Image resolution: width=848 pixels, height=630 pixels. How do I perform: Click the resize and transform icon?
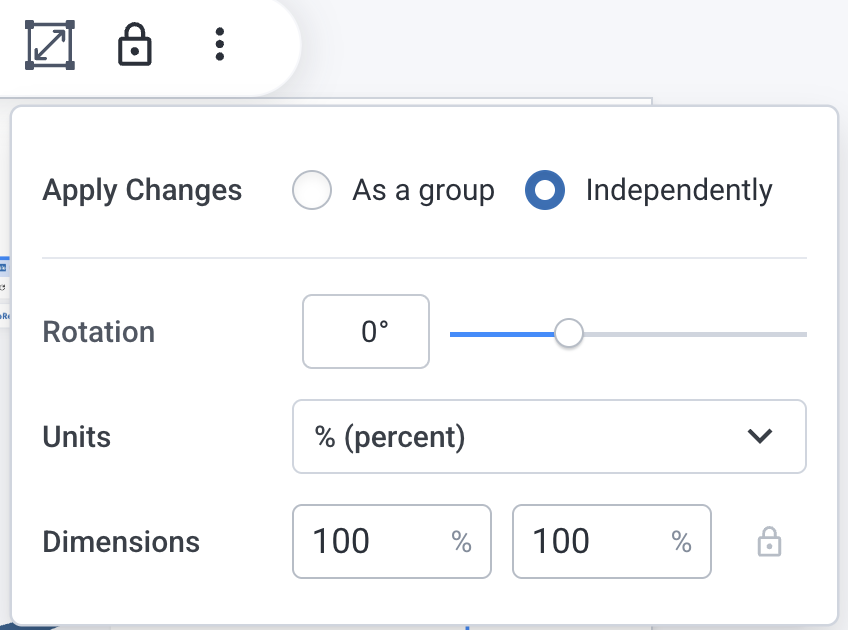pyautogui.click(x=50, y=45)
